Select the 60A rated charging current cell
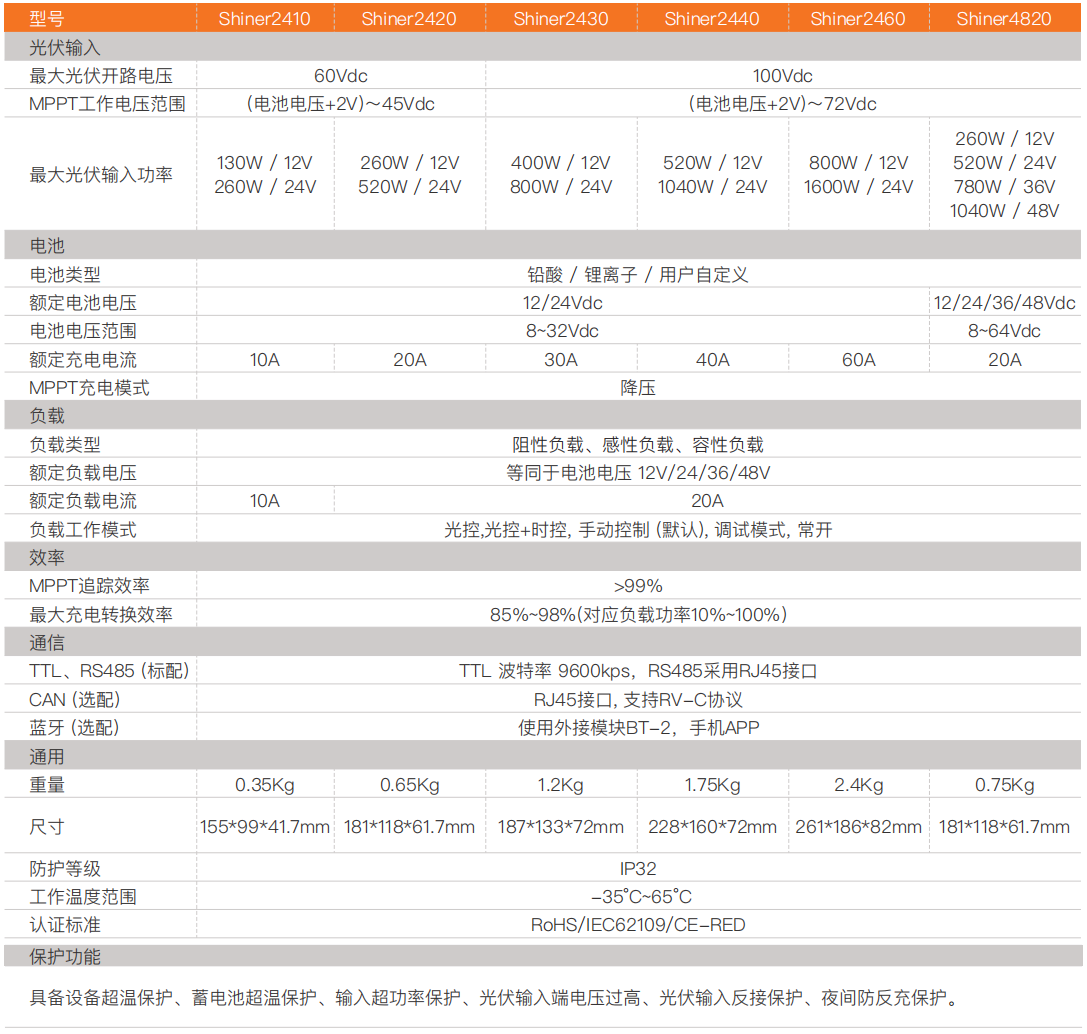1087x1034 pixels. pyautogui.click(x=858, y=360)
